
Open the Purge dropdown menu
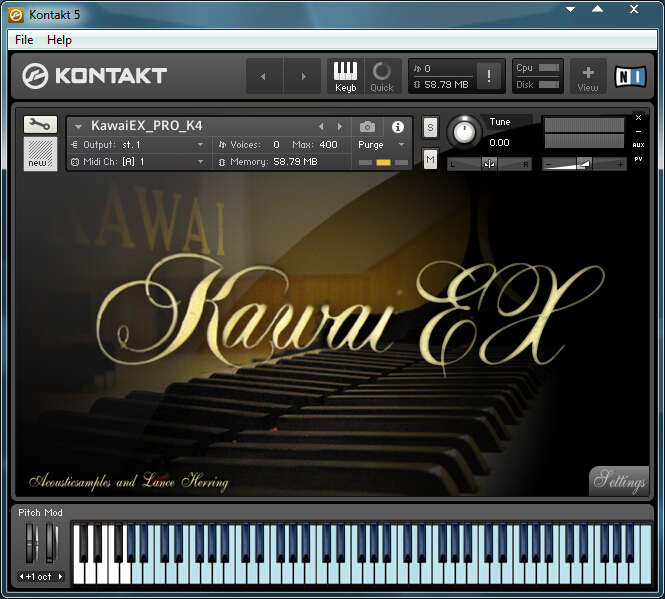tap(381, 145)
